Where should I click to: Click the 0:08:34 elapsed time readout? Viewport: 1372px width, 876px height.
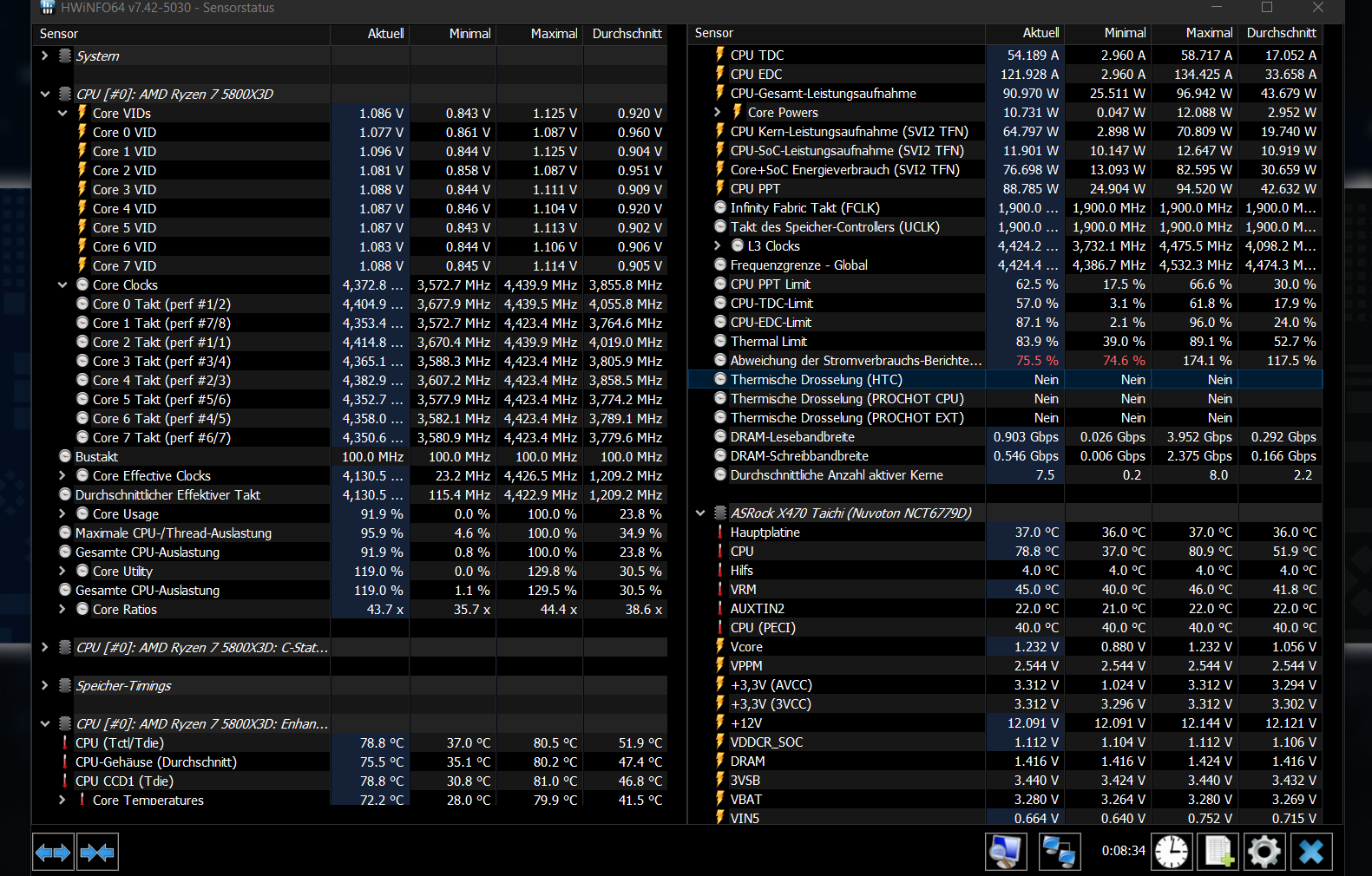(x=1123, y=851)
